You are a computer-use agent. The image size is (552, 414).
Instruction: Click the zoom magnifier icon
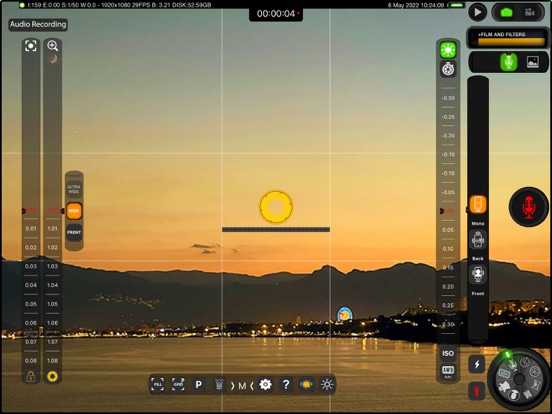[52, 46]
